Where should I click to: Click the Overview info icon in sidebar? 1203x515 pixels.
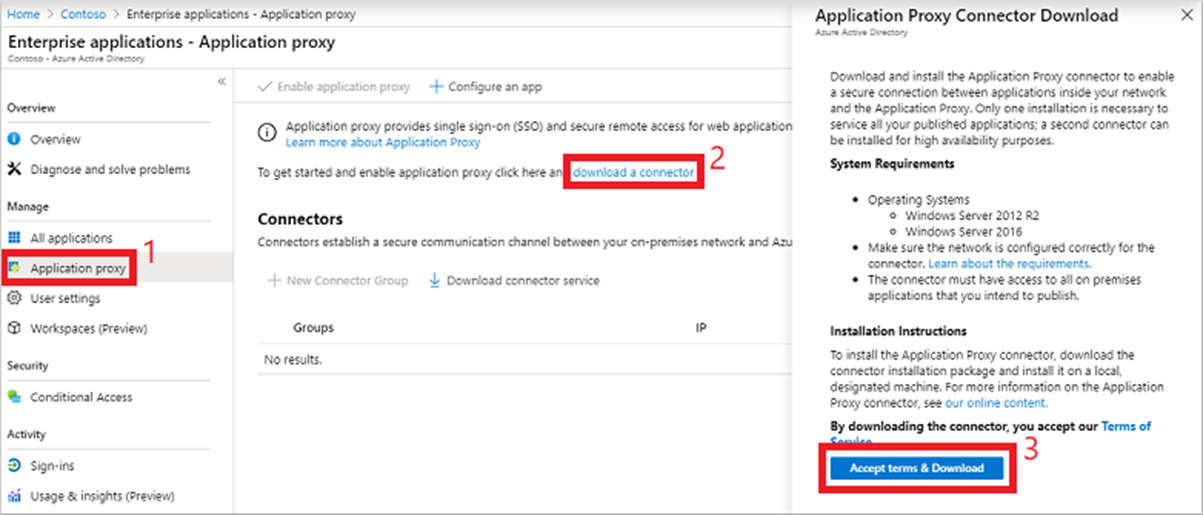point(14,139)
